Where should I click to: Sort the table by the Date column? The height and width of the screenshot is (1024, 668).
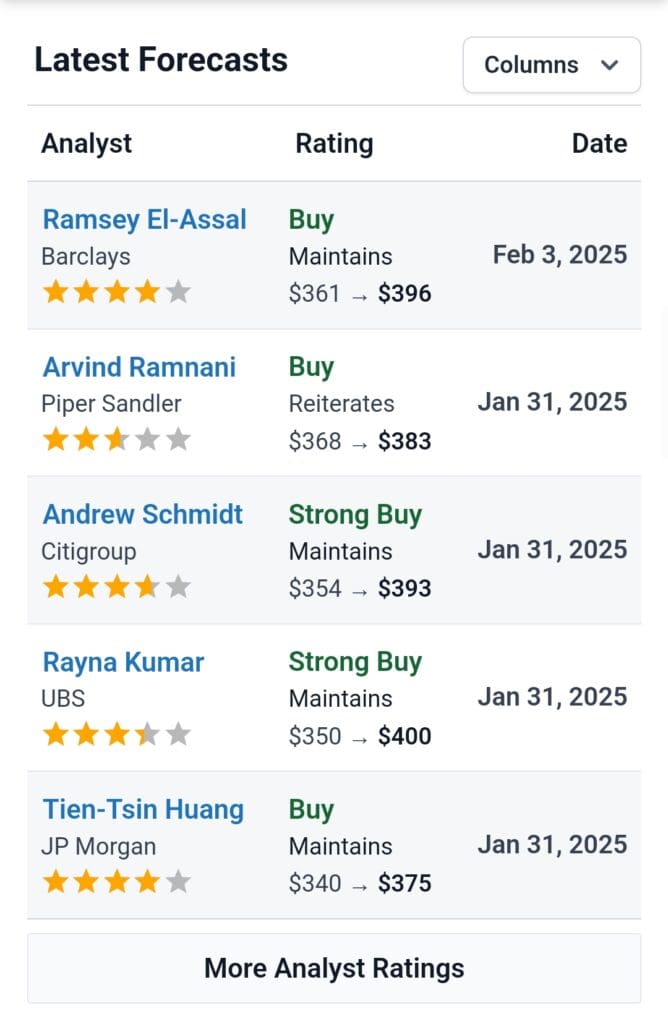pos(598,143)
